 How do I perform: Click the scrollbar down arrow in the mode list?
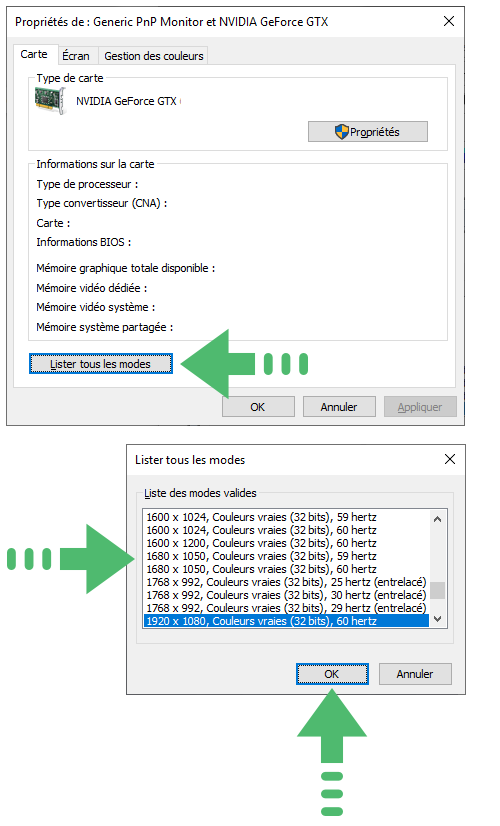point(437,620)
